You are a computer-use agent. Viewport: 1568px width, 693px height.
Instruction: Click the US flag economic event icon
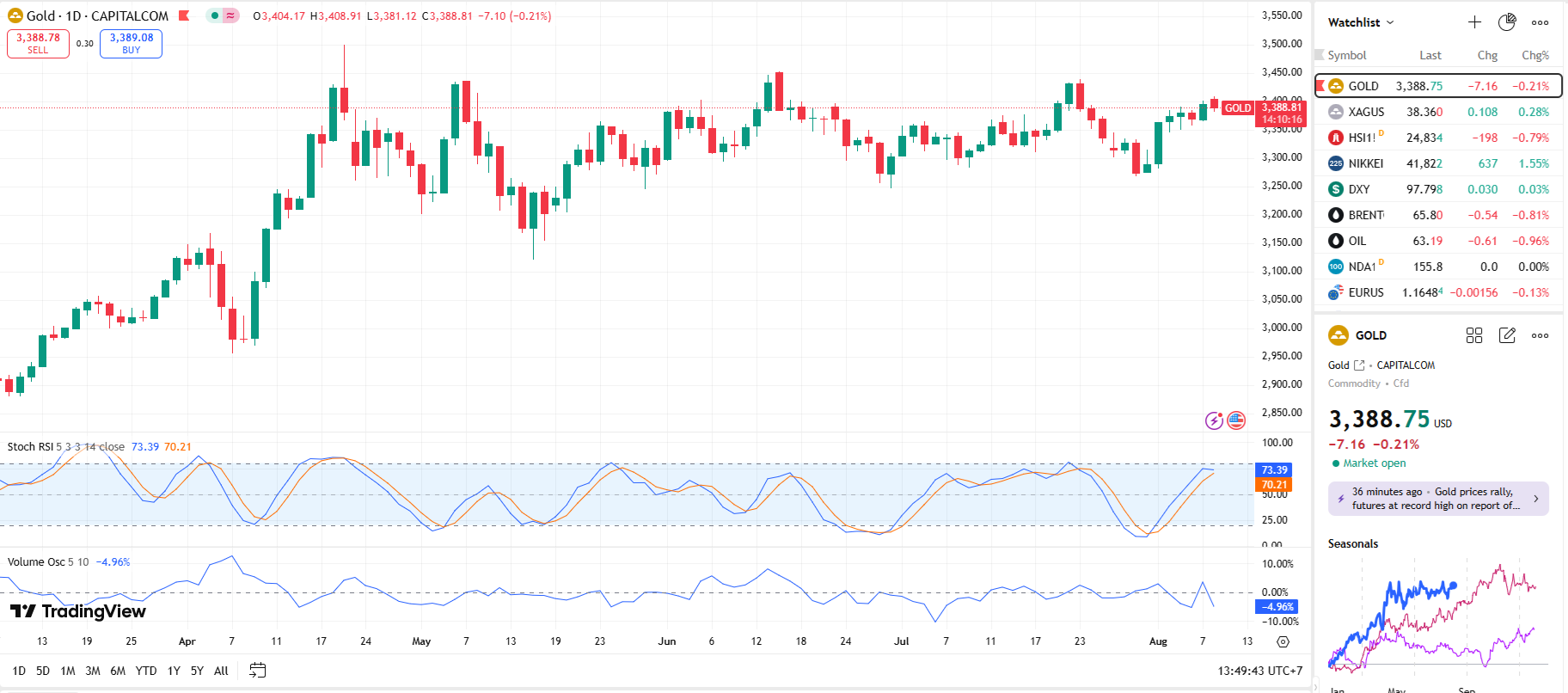click(x=1236, y=420)
